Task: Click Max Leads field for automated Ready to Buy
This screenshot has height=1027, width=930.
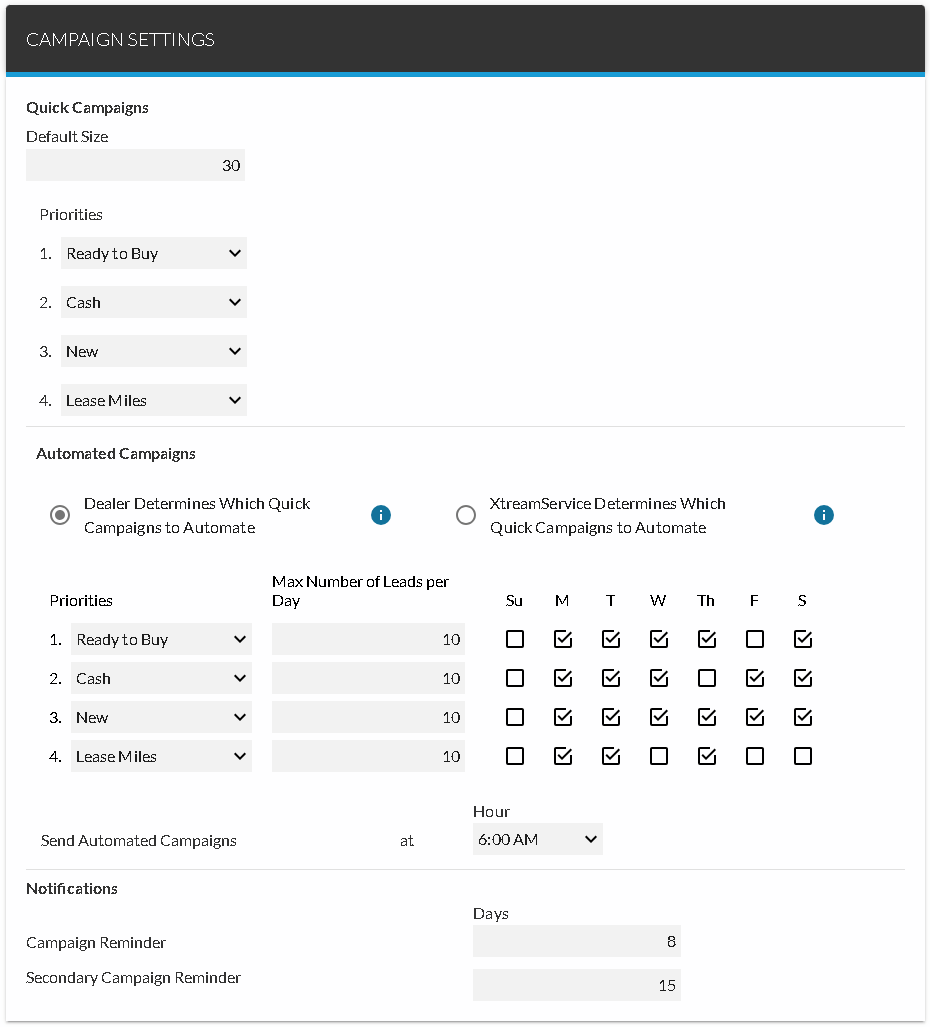Action: [368, 639]
